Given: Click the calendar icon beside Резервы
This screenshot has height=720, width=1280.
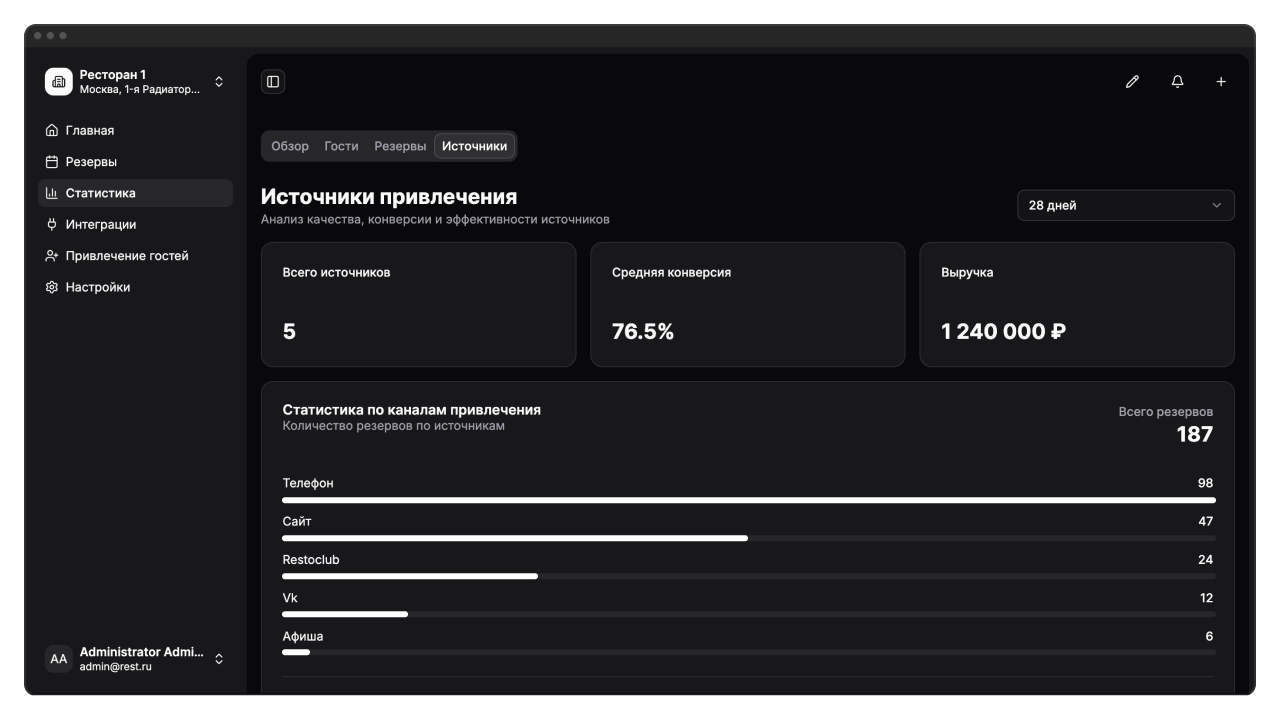Looking at the screenshot, I should coord(52,162).
